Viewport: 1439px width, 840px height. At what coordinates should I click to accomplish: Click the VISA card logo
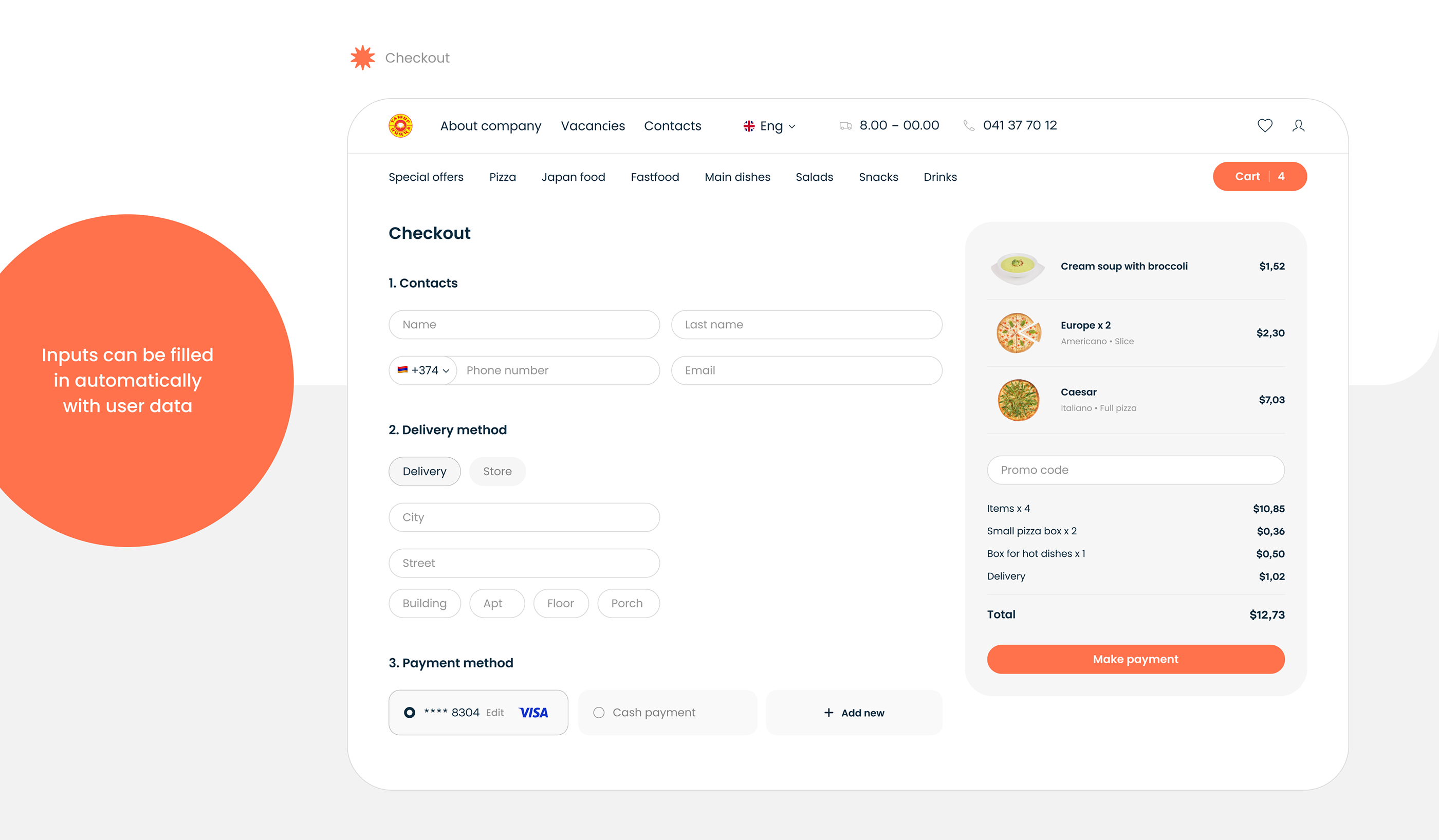click(x=533, y=712)
